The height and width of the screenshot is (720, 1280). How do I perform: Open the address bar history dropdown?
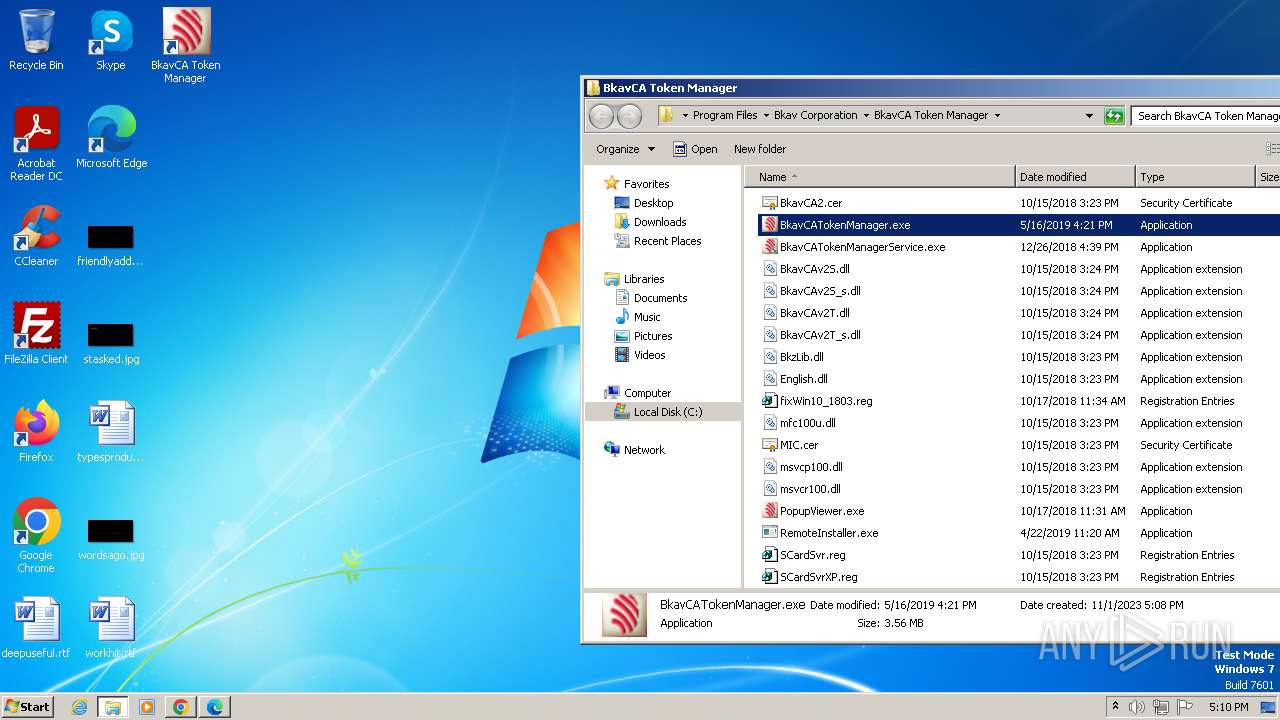[x=1089, y=116]
